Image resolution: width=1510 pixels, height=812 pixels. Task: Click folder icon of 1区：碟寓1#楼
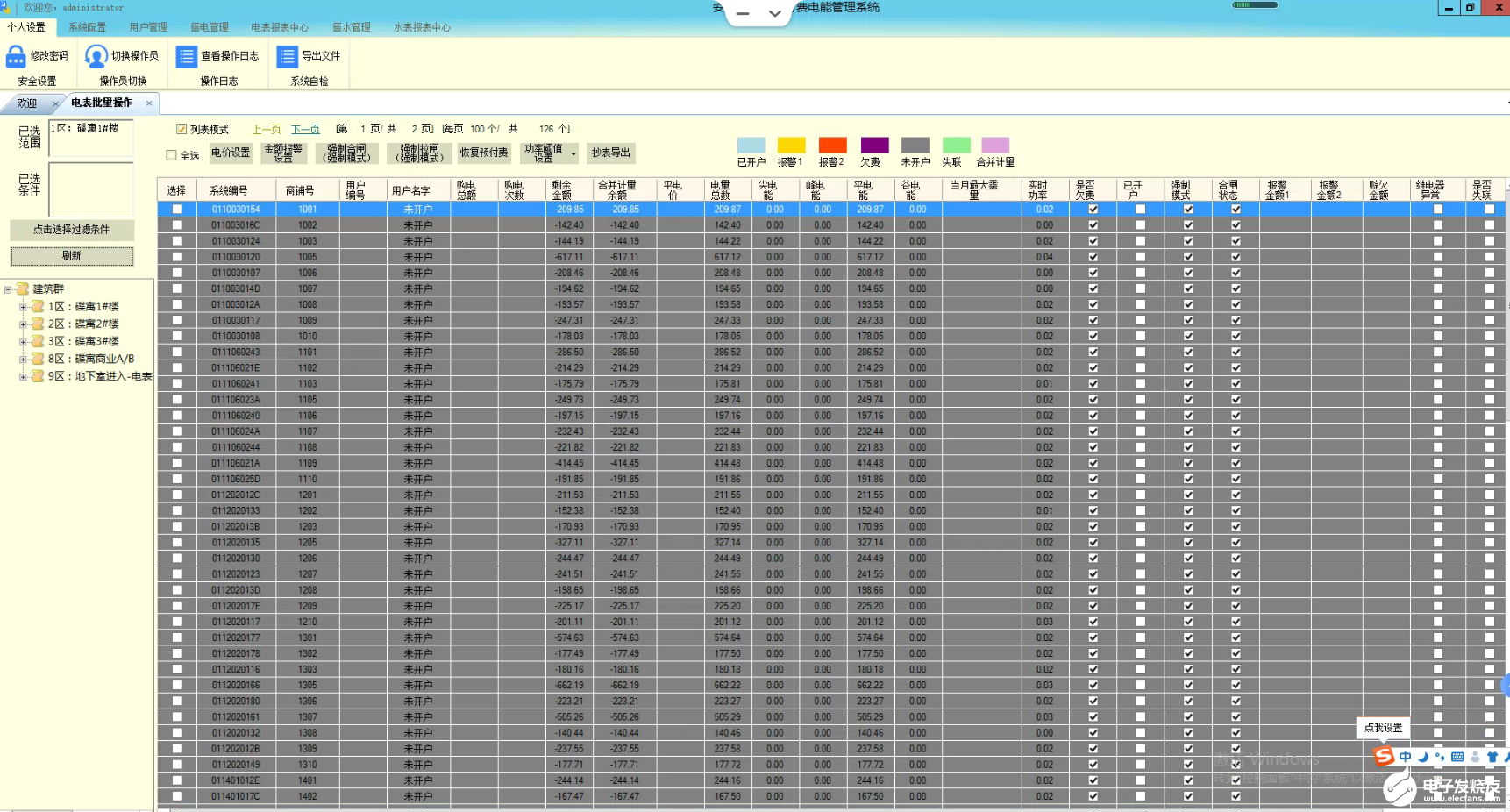pyautogui.click(x=38, y=307)
